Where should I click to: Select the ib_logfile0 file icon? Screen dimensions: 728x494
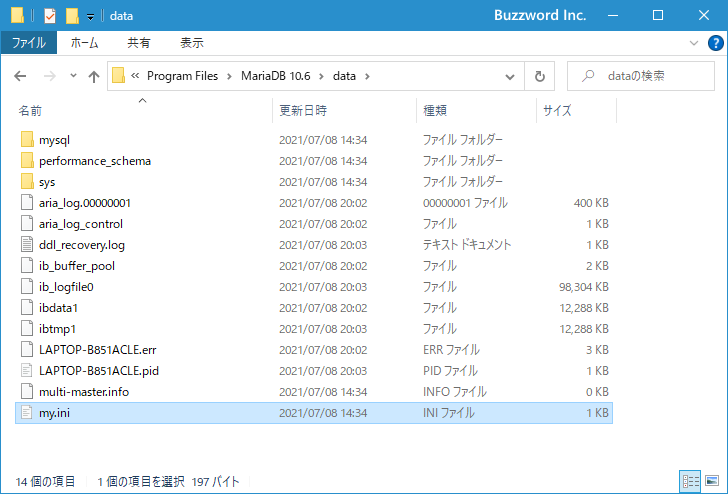[27, 286]
